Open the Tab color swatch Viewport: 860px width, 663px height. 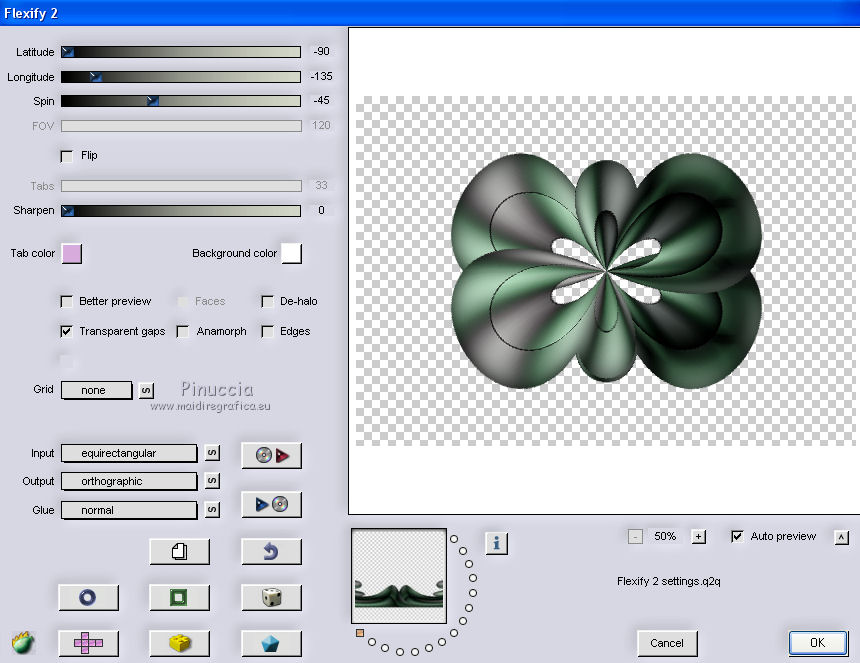(72, 254)
